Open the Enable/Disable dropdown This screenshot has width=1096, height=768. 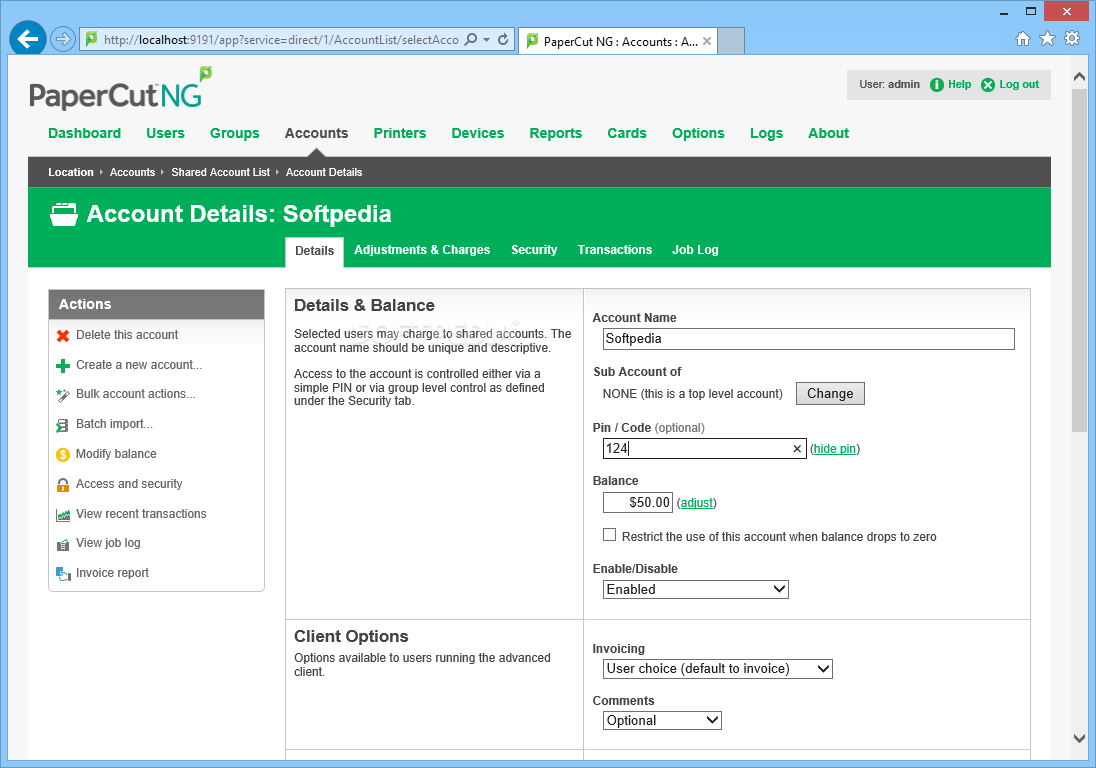coord(695,589)
